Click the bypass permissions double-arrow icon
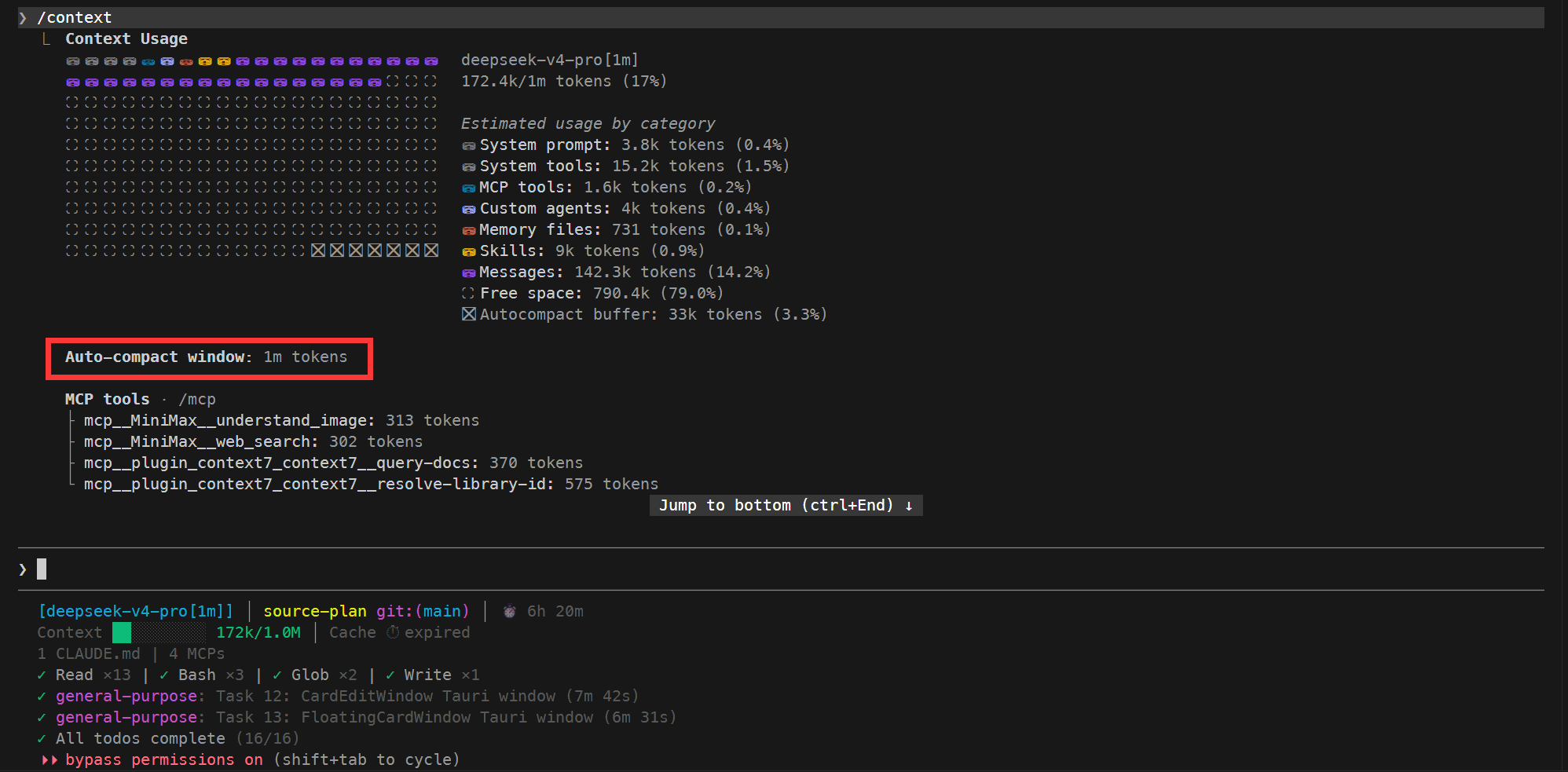This screenshot has height=772, width=1568. 49,760
